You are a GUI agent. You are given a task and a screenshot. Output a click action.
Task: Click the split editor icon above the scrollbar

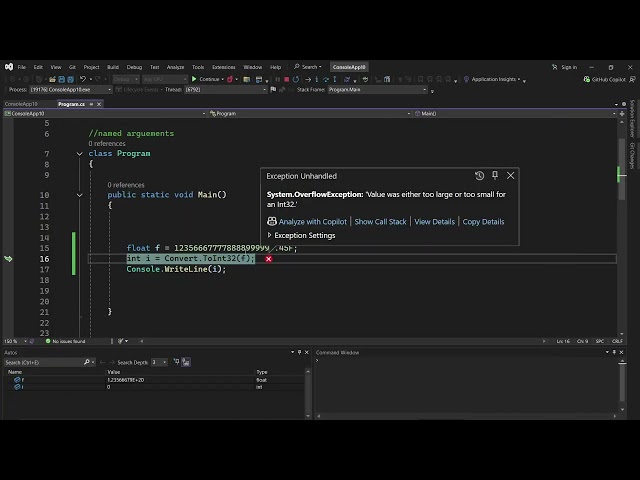click(x=622, y=113)
